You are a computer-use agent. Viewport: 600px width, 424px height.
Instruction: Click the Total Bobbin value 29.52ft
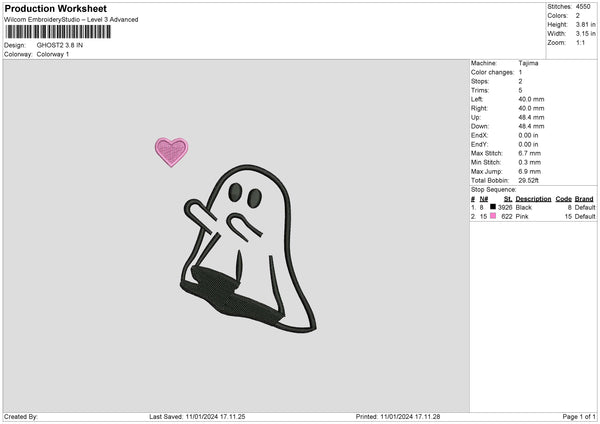(528, 180)
